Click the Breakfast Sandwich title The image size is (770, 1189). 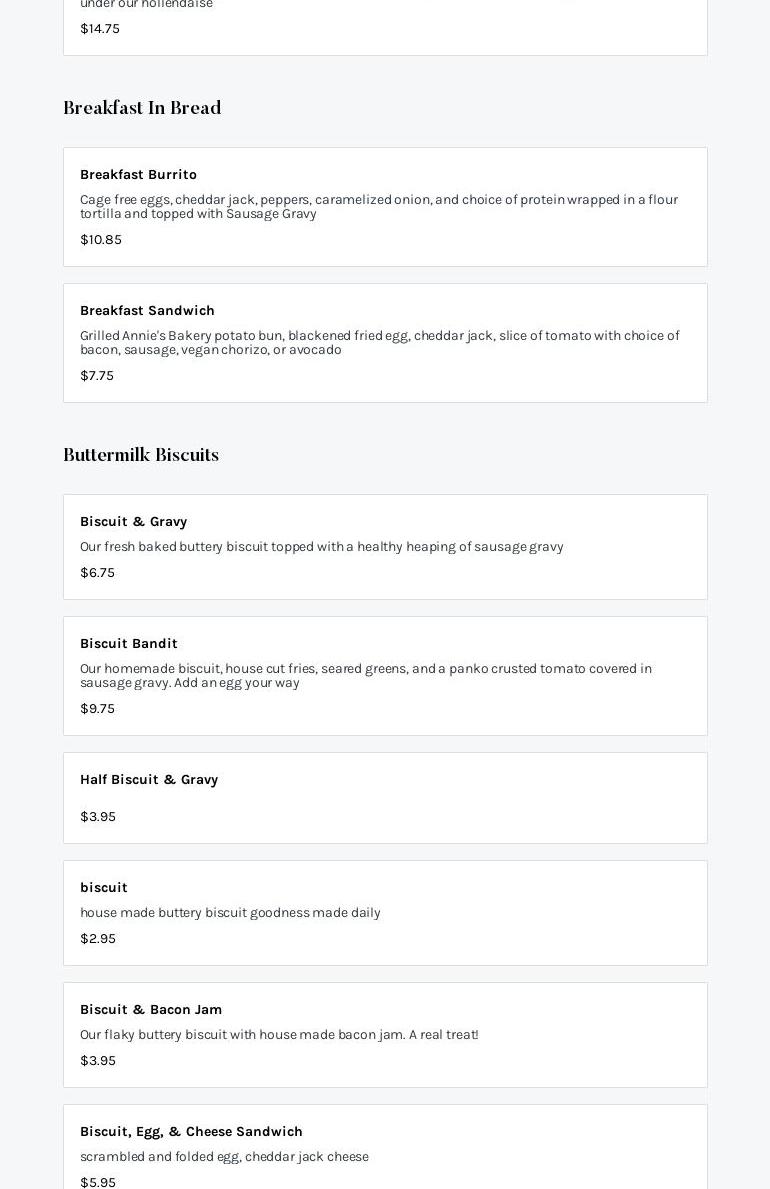click(147, 310)
